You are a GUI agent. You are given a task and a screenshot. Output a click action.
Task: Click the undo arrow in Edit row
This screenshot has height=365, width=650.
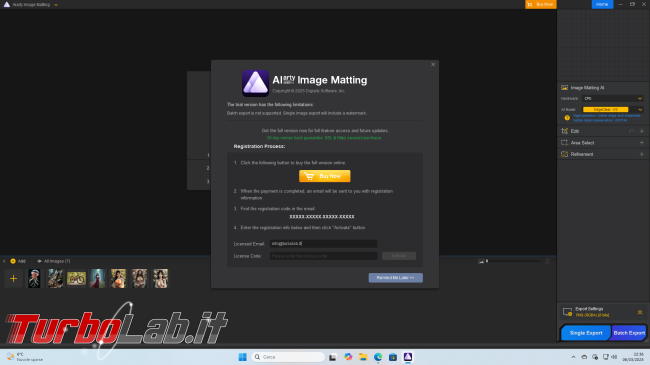(x=631, y=131)
